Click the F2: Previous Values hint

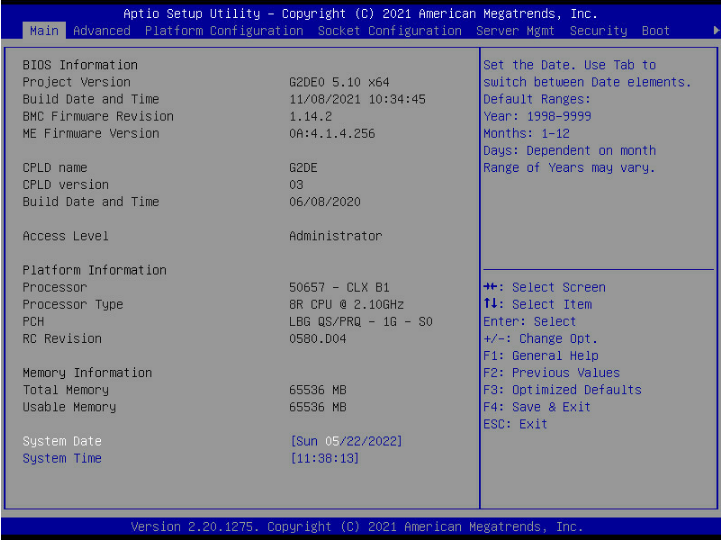pyautogui.click(x=552, y=372)
